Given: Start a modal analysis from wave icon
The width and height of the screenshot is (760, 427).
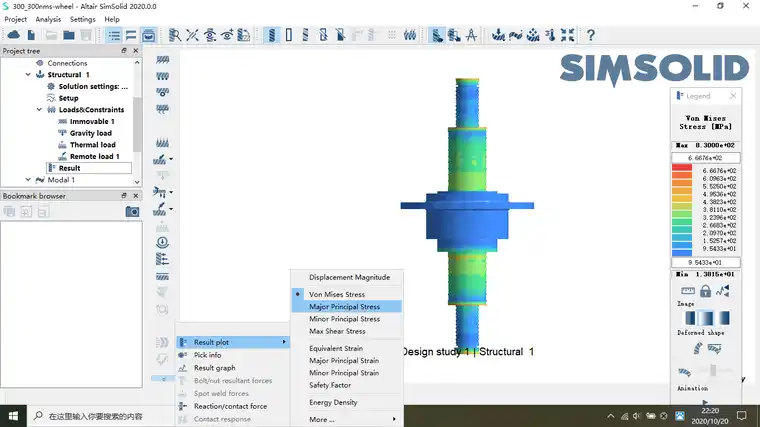Looking at the screenshot, I should point(516,35).
